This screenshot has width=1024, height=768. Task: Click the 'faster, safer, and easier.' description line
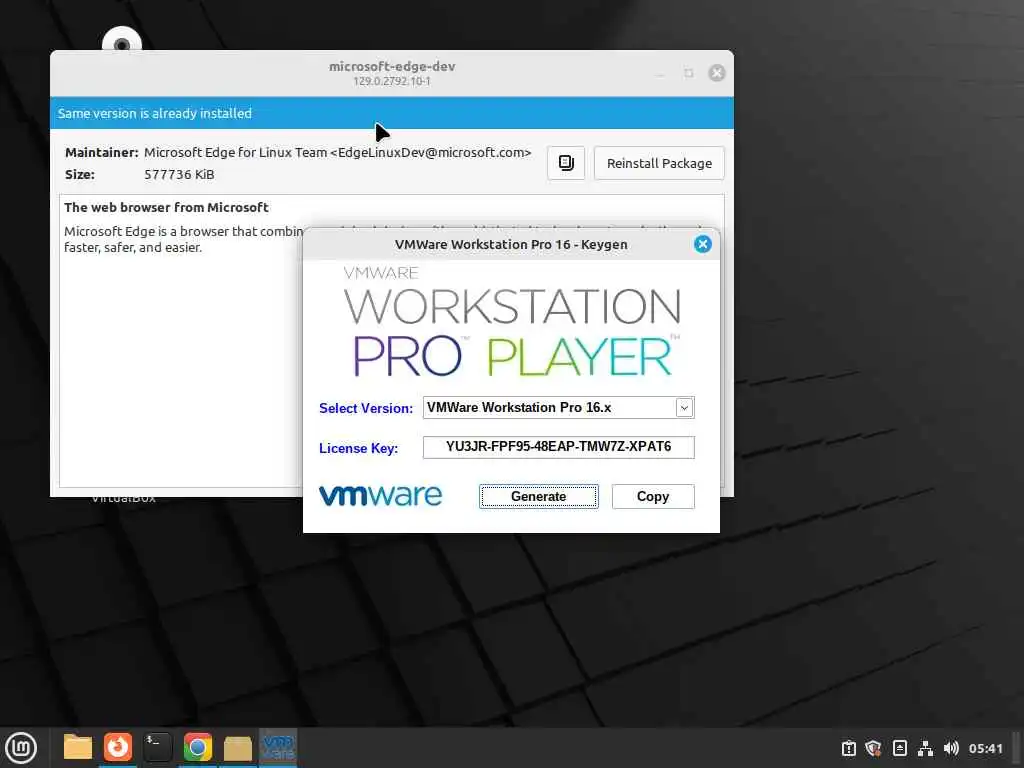pos(133,248)
